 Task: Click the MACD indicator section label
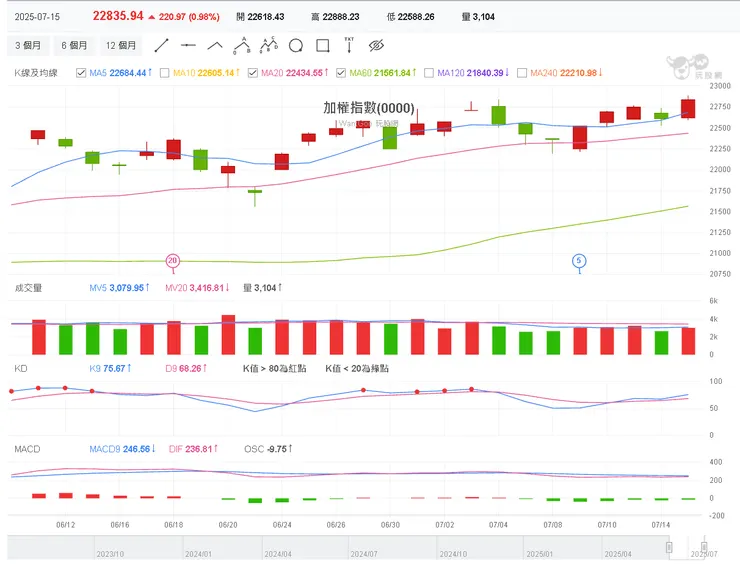(27, 449)
